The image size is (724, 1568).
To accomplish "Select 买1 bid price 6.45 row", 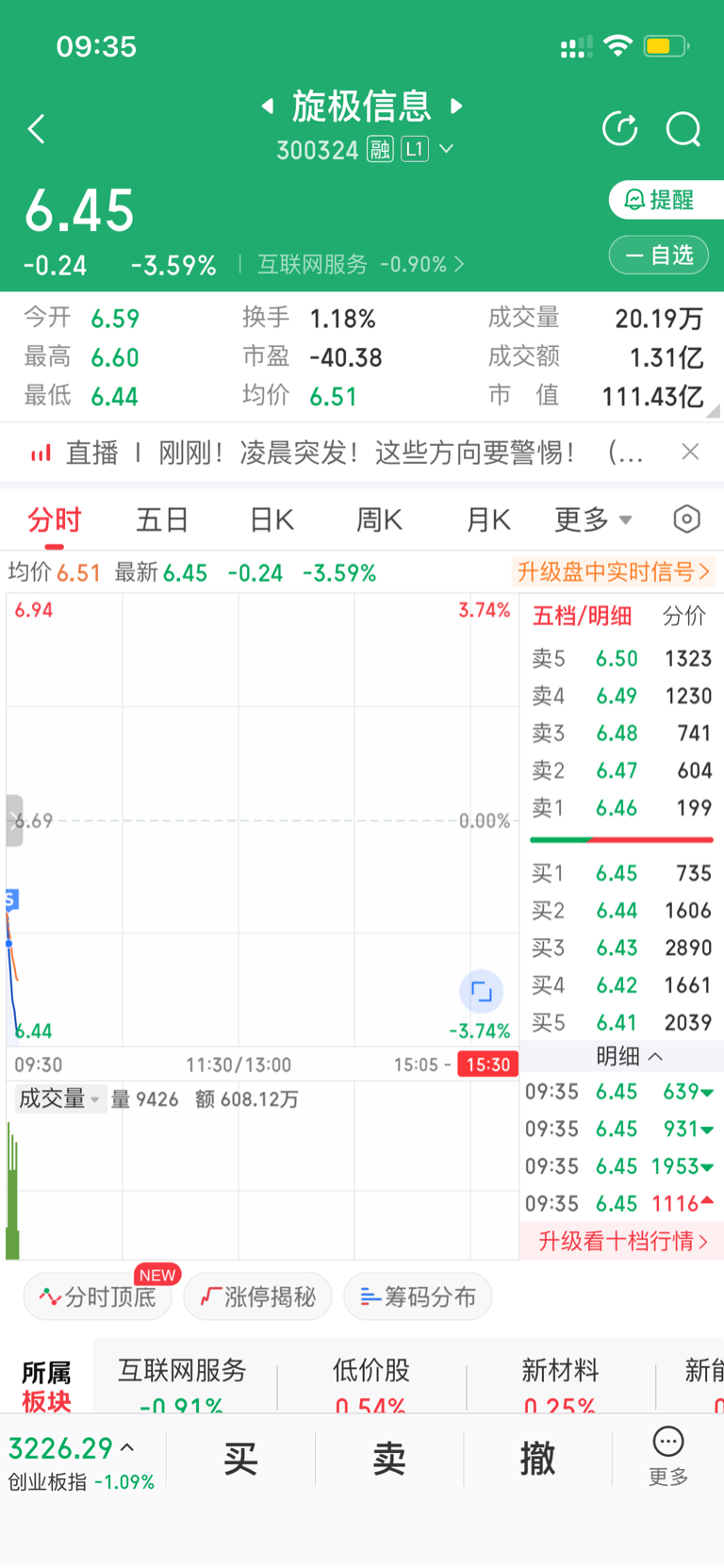I will [621, 873].
